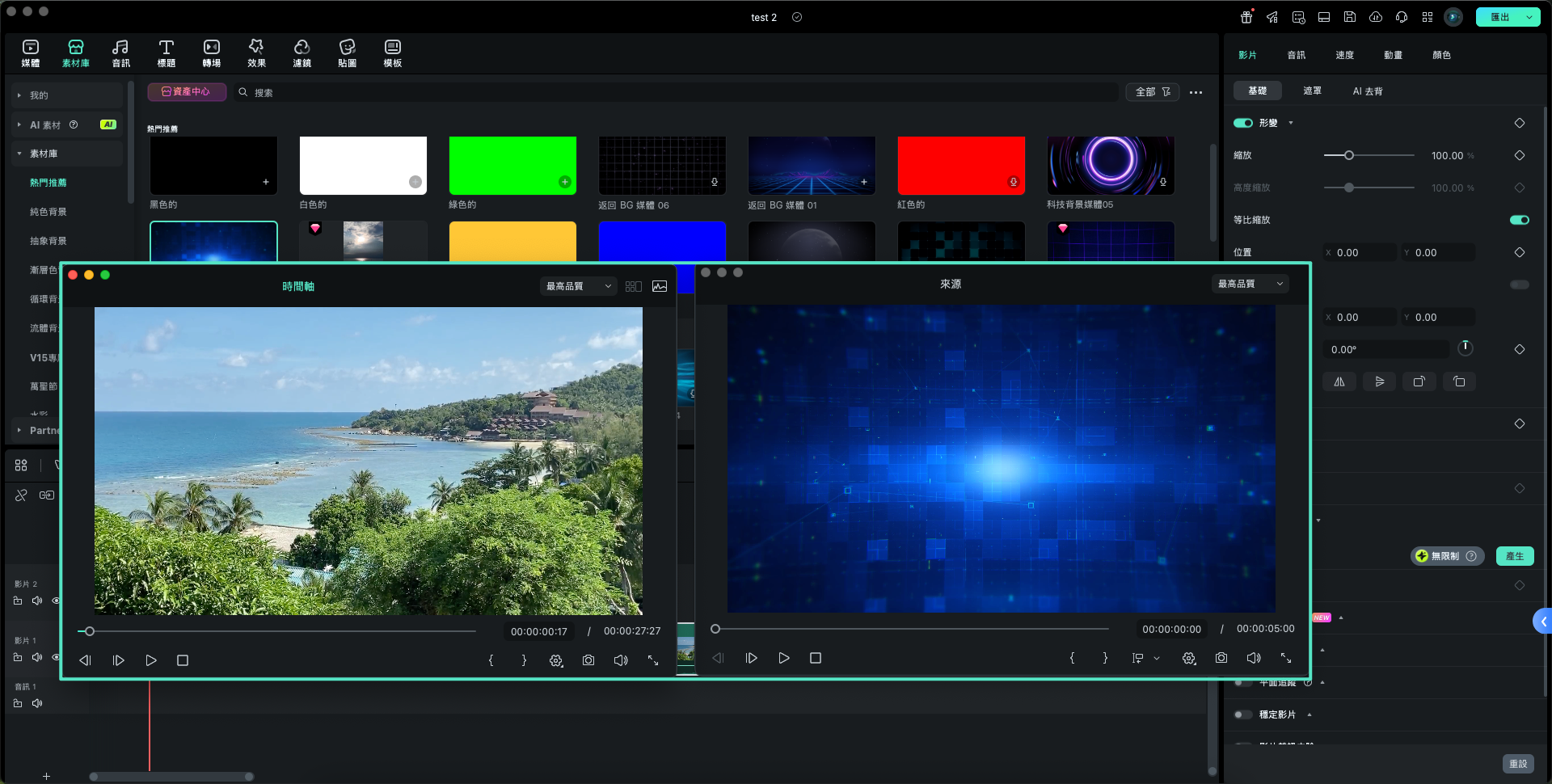Click the flip horizontal icon

coord(1339,381)
